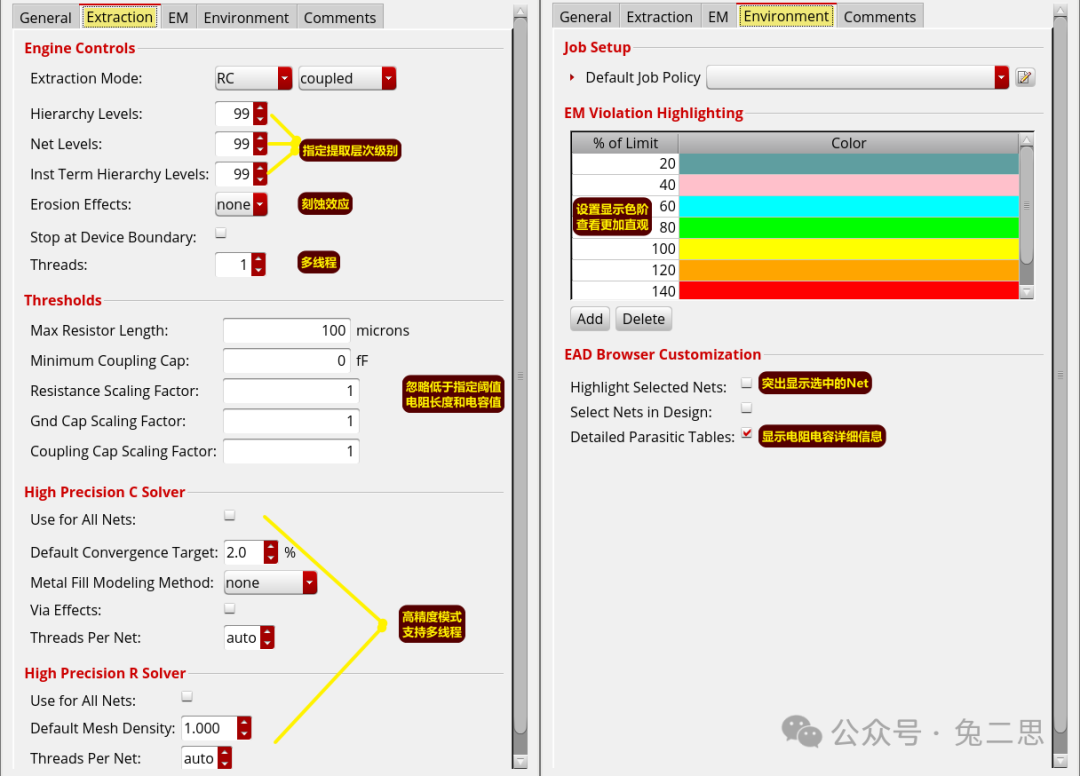Switch to the EM tab in left panel
The height and width of the screenshot is (776, 1080).
coord(178,18)
